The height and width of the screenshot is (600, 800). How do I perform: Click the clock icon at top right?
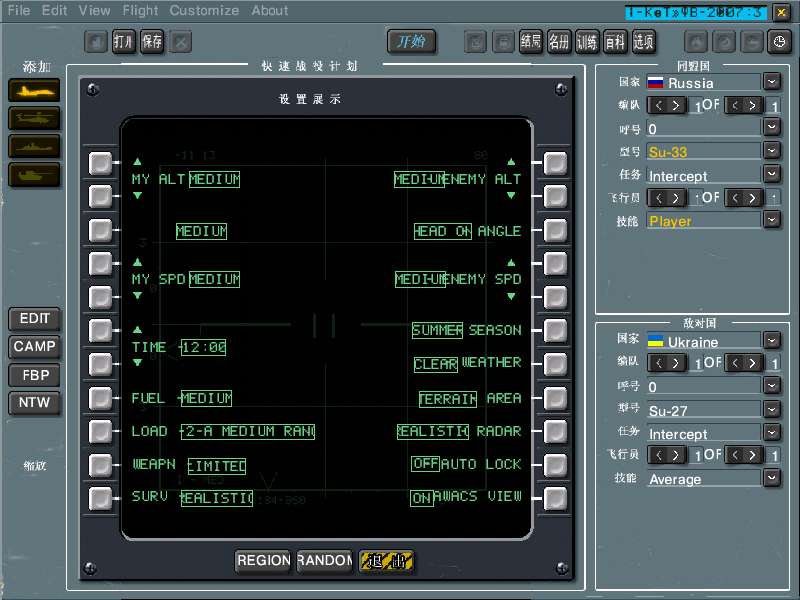pyautogui.click(x=781, y=42)
